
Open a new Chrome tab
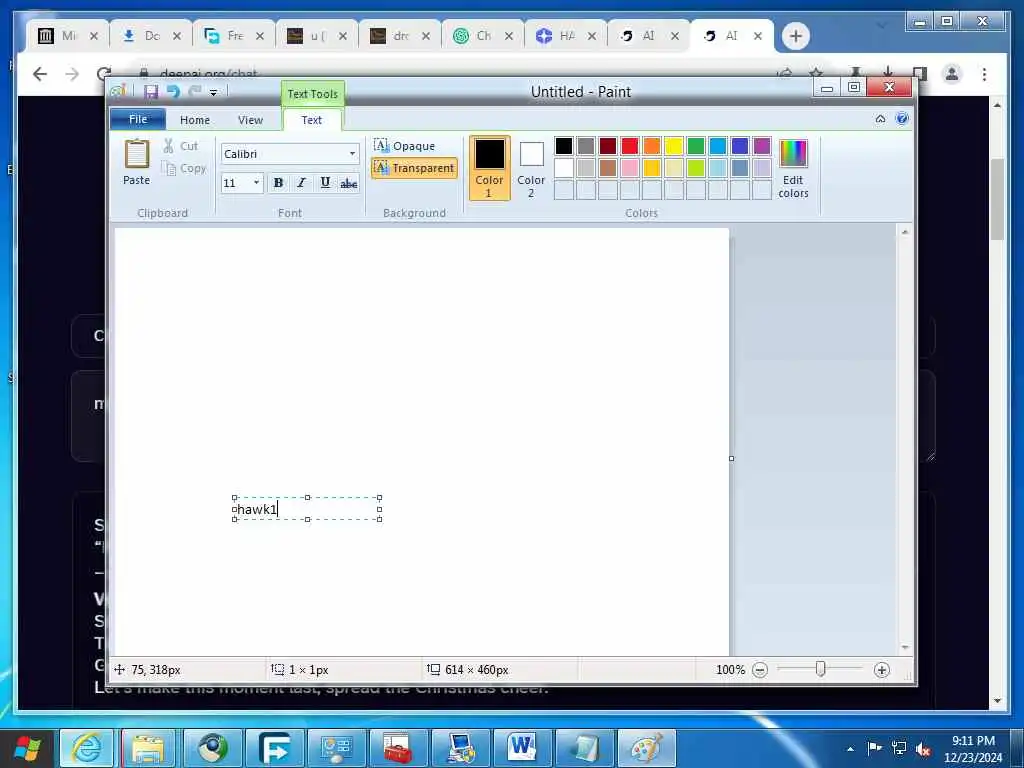point(795,36)
